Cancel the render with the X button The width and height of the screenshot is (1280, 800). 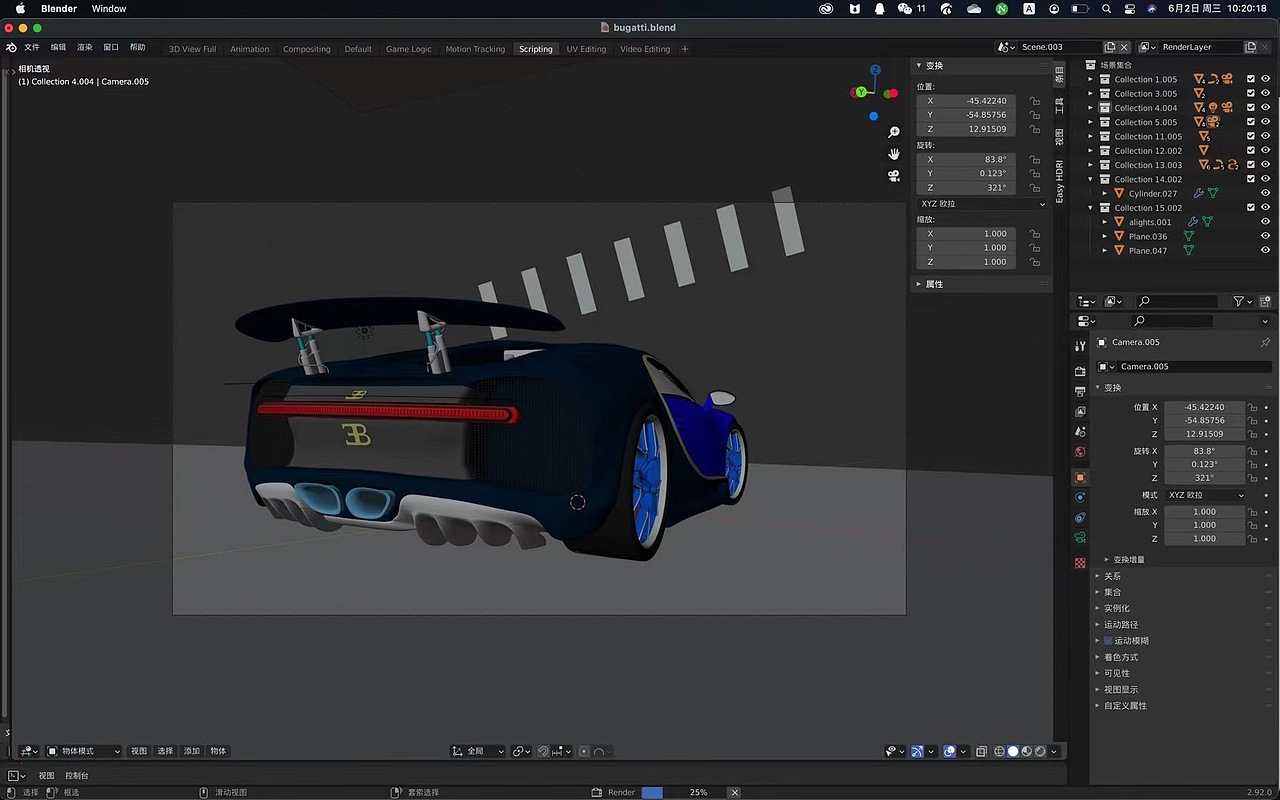pyautogui.click(x=734, y=792)
